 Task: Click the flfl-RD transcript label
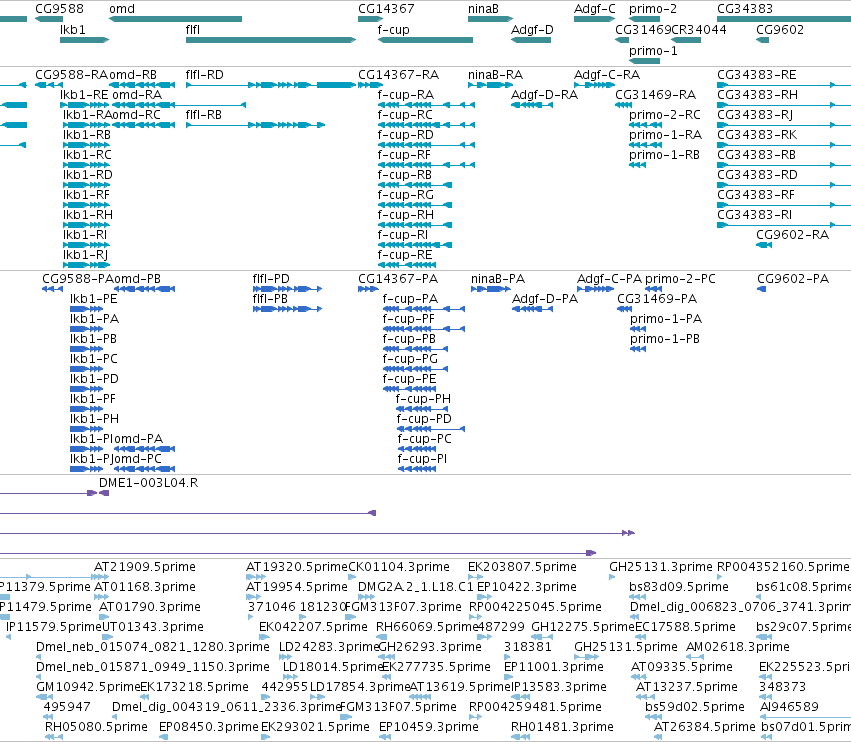tap(205, 74)
